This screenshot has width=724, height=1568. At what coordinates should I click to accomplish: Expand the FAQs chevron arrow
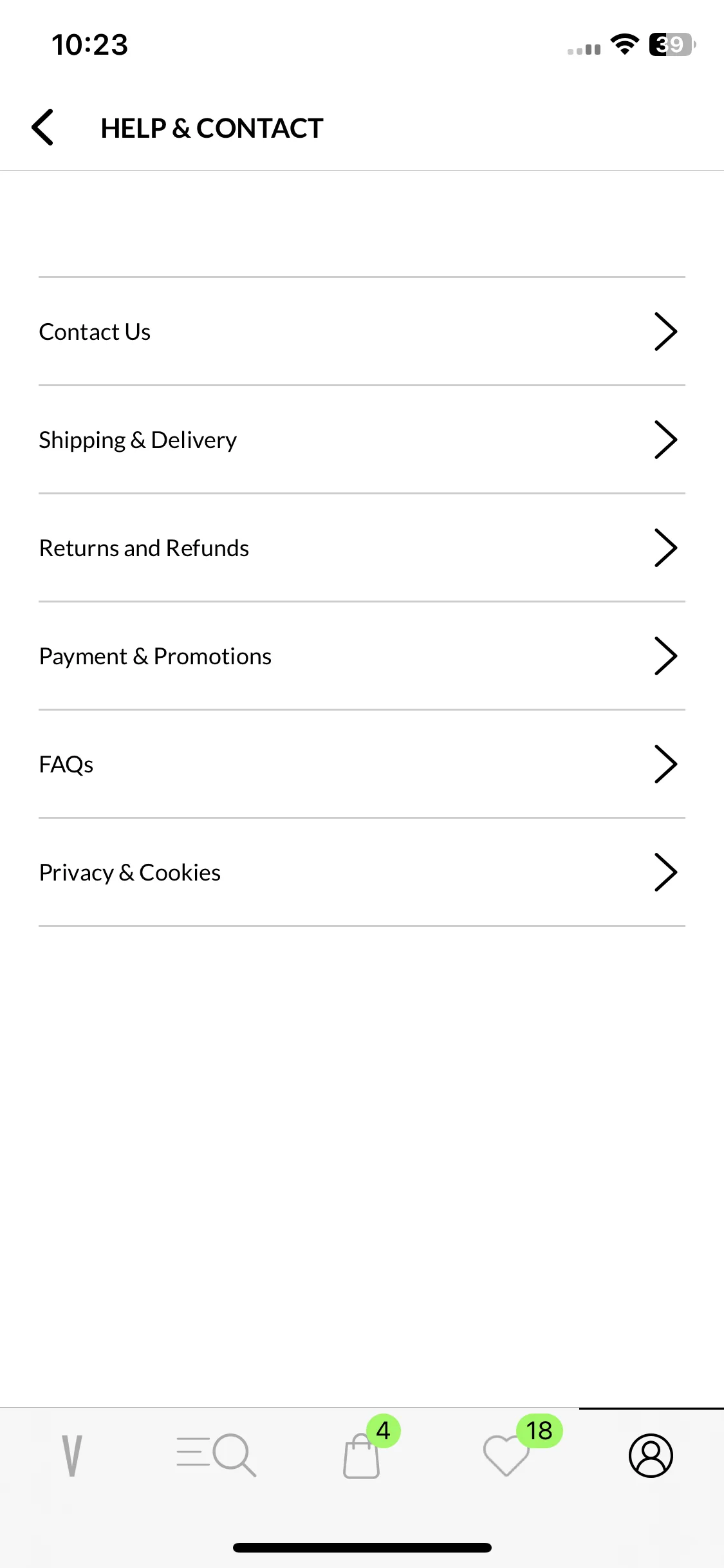click(x=665, y=764)
